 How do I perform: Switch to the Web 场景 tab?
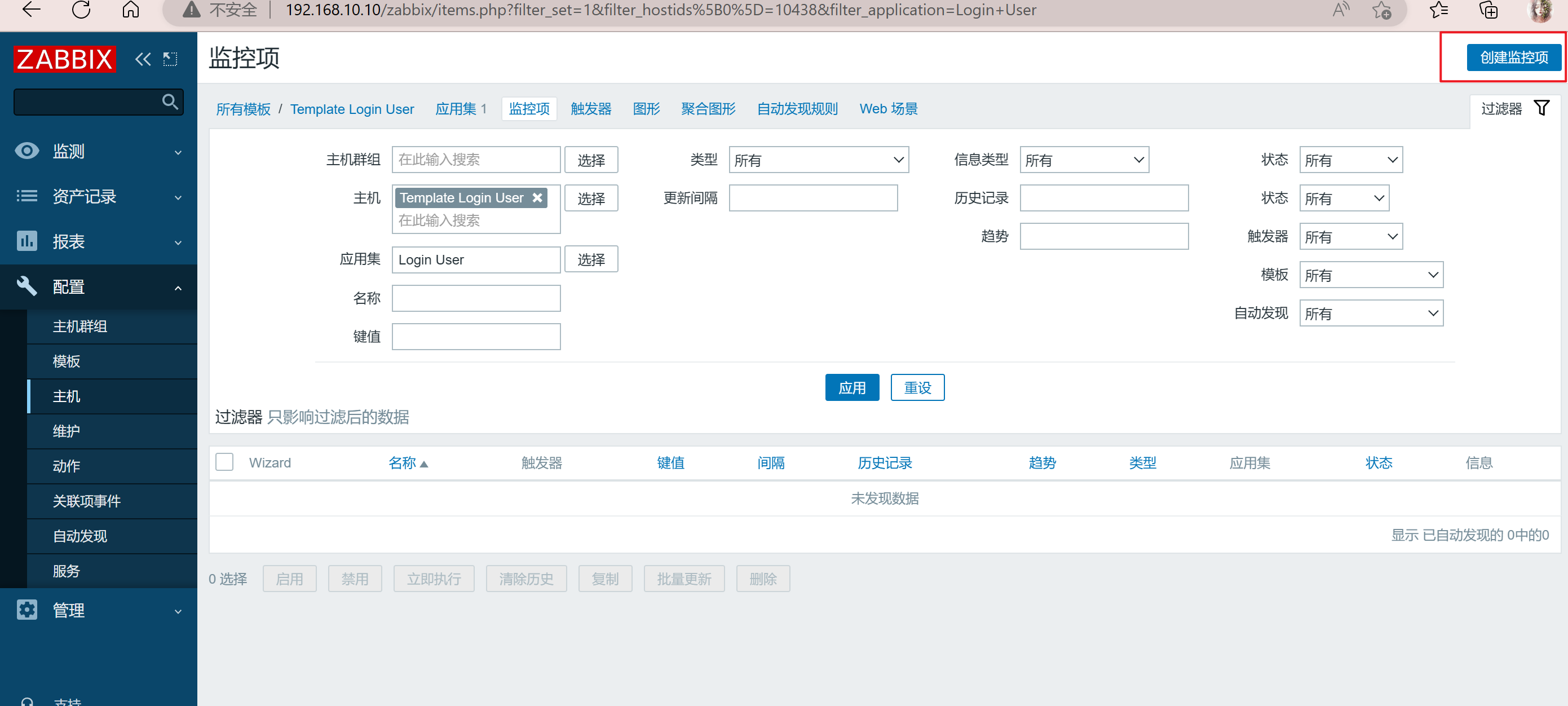tap(889, 109)
